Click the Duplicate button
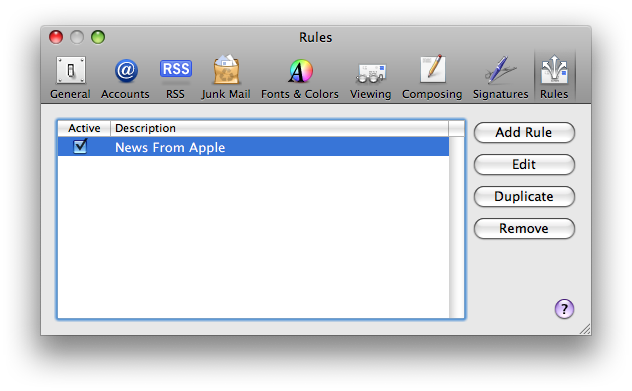This screenshot has width=632, height=391. point(524,197)
